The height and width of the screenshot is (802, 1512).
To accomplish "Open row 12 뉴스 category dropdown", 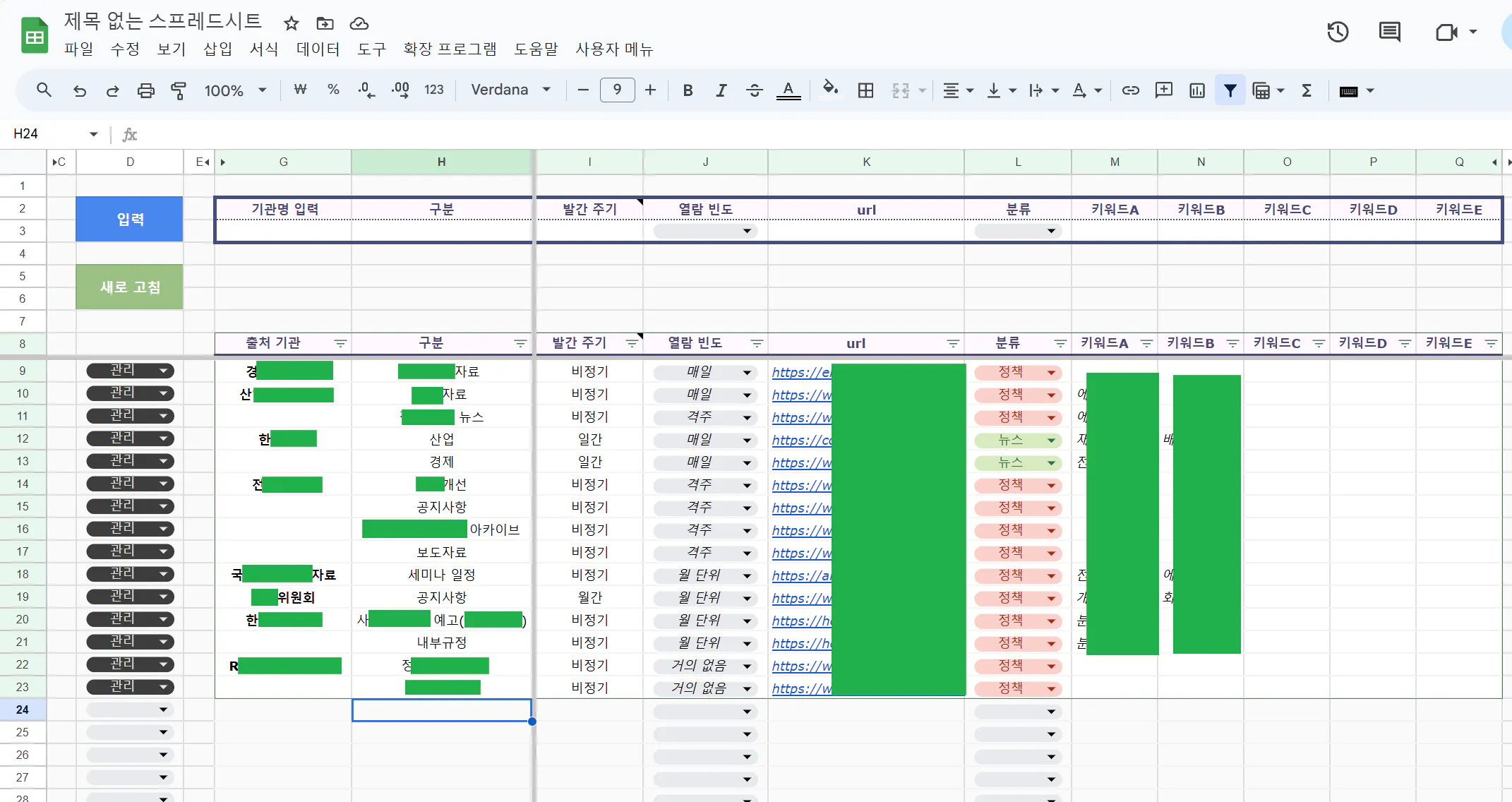I will pos(1051,441).
